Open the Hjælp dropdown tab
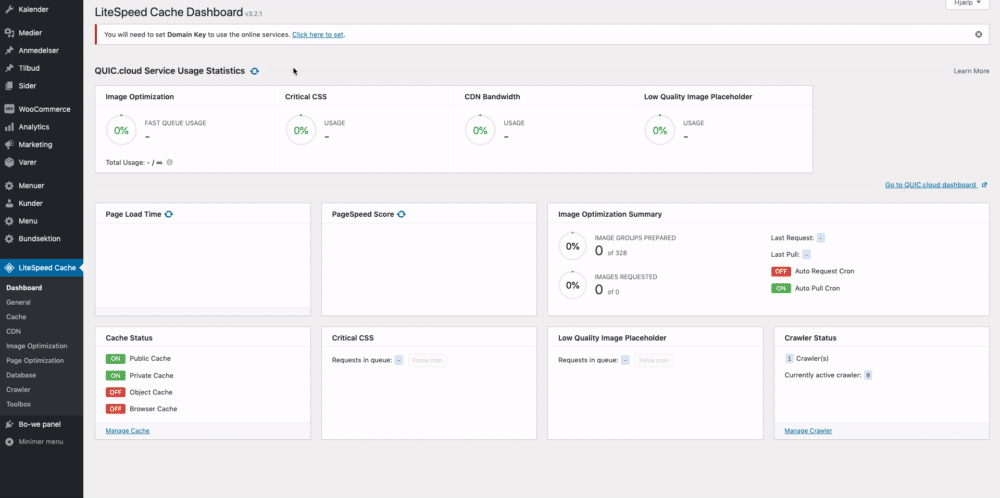This screenshot has width=1000, height=498. [967, 4]
